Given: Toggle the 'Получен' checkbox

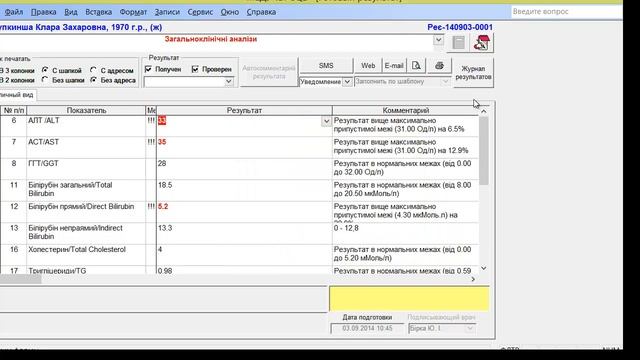Looking at the screenshot, I should [x=148, y=69].
